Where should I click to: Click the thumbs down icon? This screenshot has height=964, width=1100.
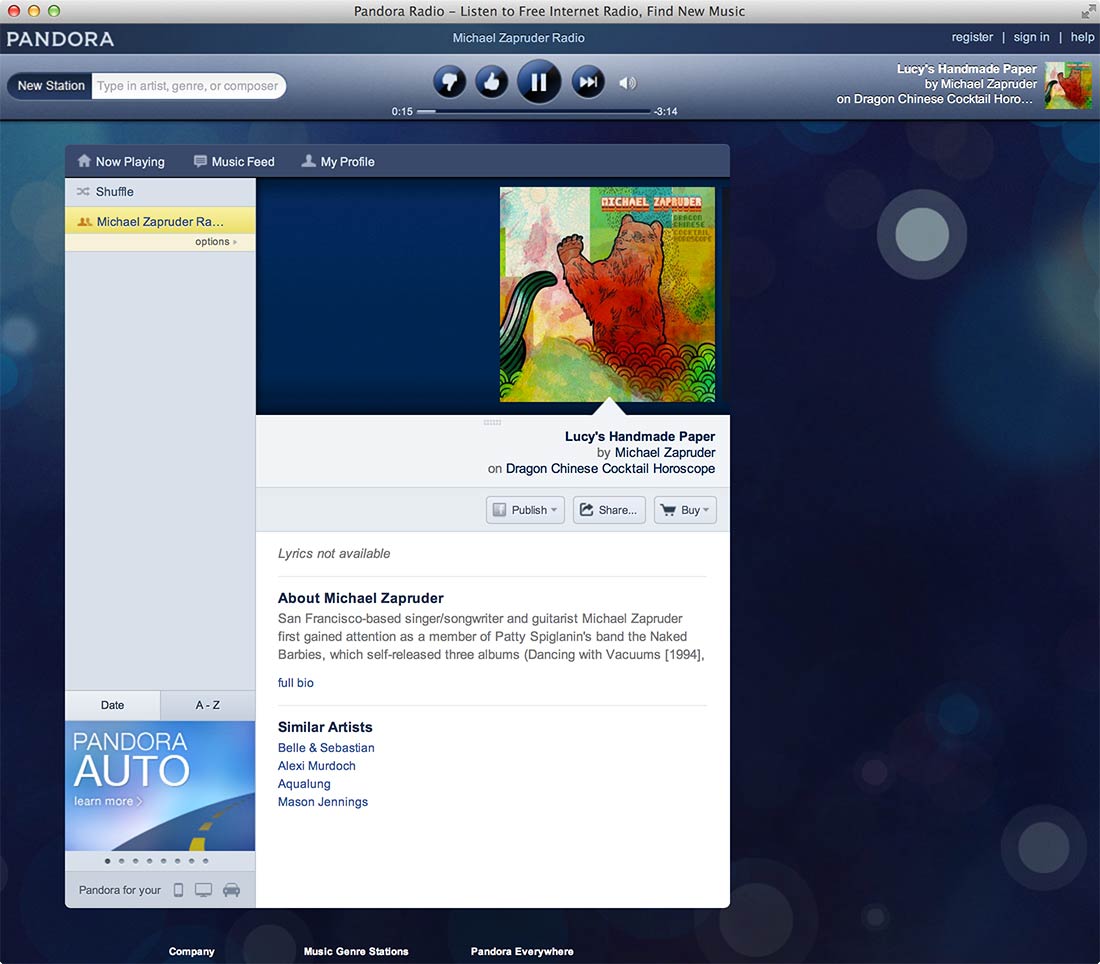coord(450,83)
